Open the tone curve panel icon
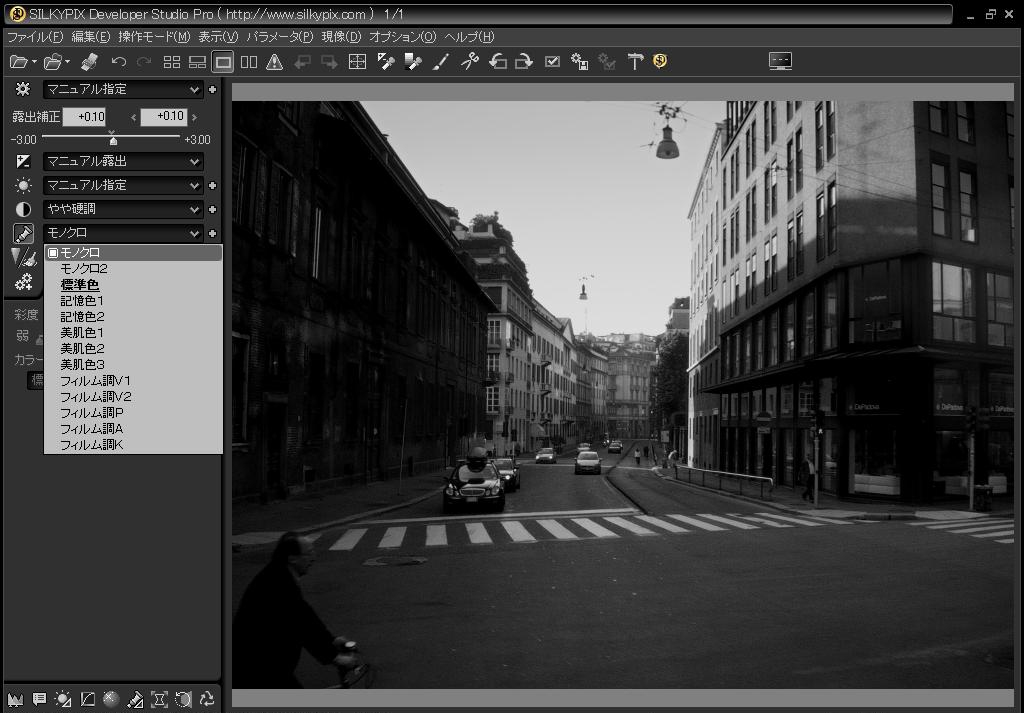 tap(87, 699)
